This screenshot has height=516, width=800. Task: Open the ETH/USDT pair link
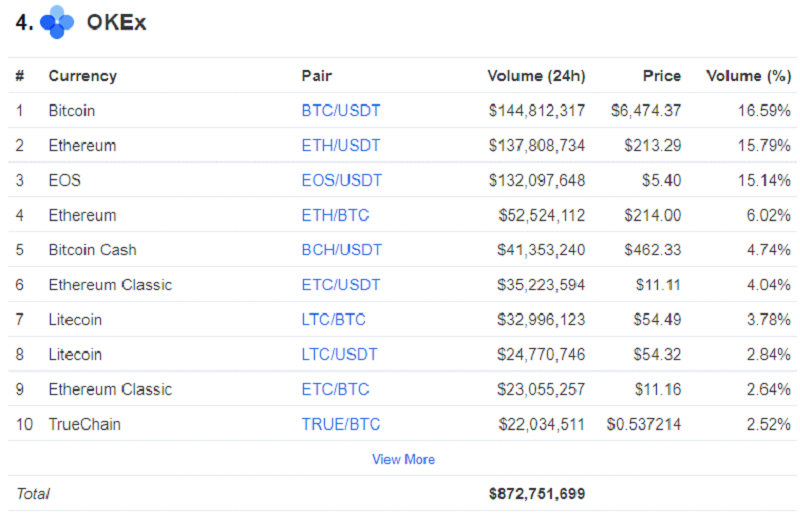[341, 145]
